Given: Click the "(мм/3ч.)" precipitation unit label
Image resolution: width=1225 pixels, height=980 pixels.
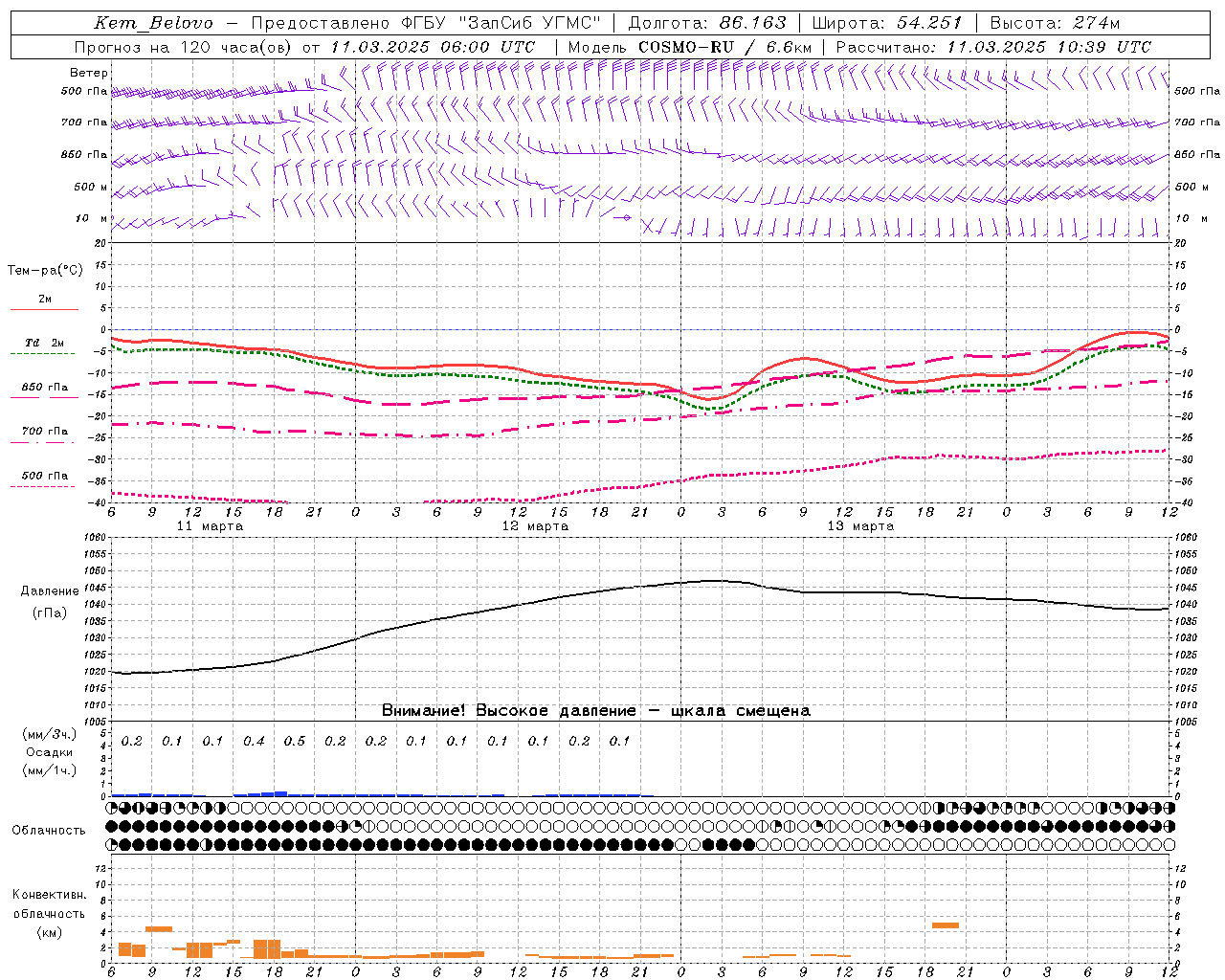Looking at the screenshot, I should [50, 734].
